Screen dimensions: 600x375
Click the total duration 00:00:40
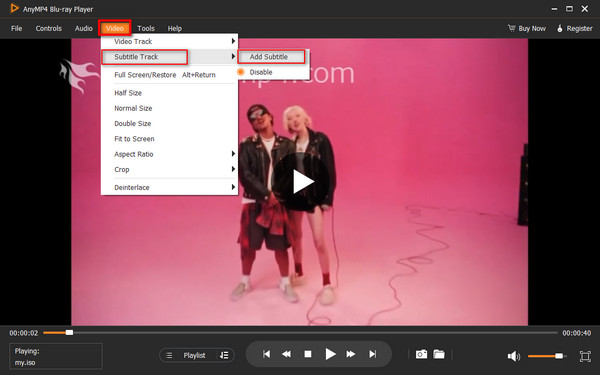(576, 333)
